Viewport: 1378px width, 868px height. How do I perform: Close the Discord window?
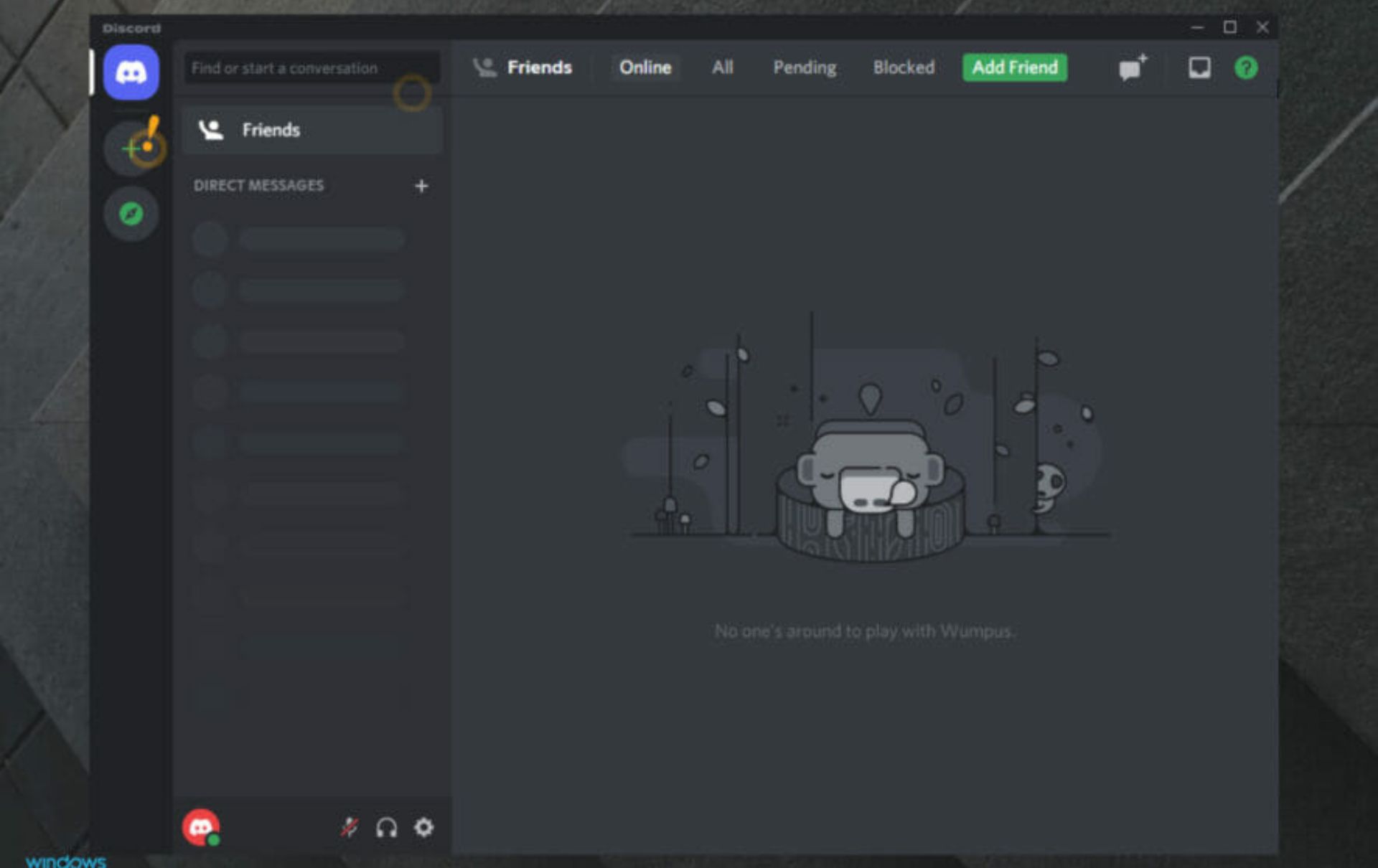coord(1262,27)
